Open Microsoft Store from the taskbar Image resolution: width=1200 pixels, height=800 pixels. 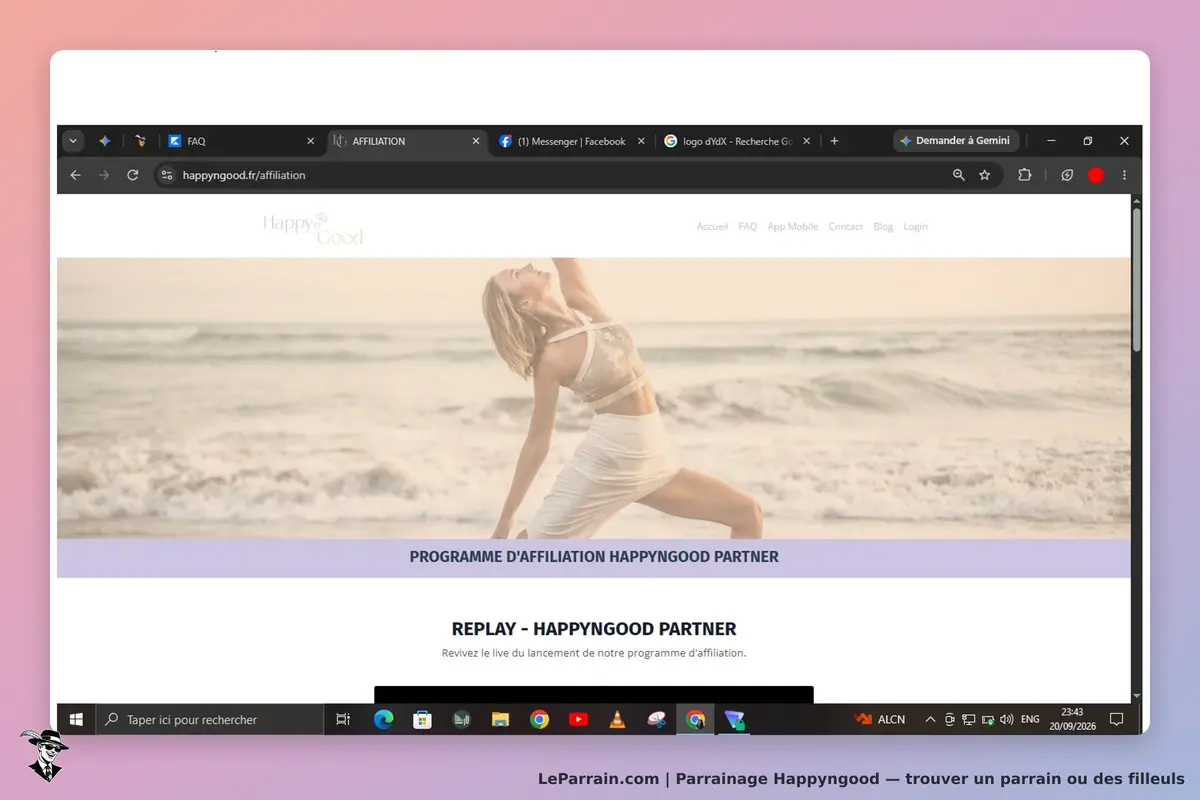click(423, 719)
